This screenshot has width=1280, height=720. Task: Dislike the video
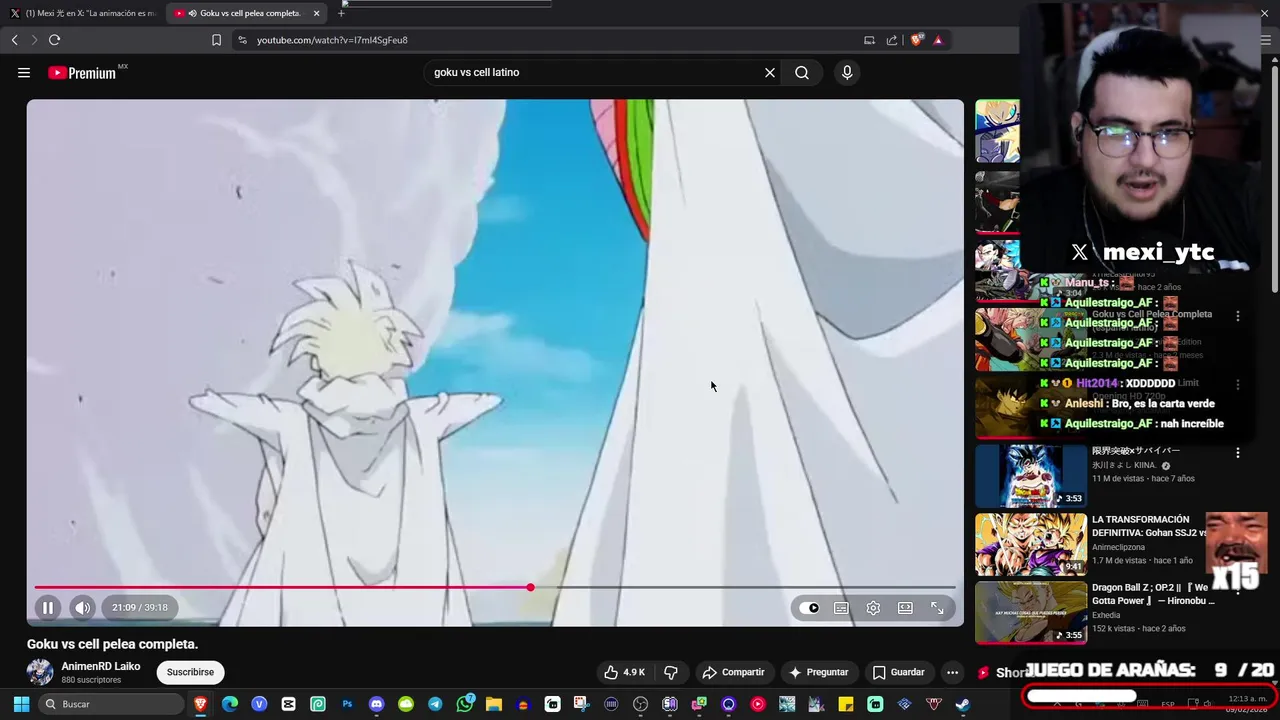[671, 672]
